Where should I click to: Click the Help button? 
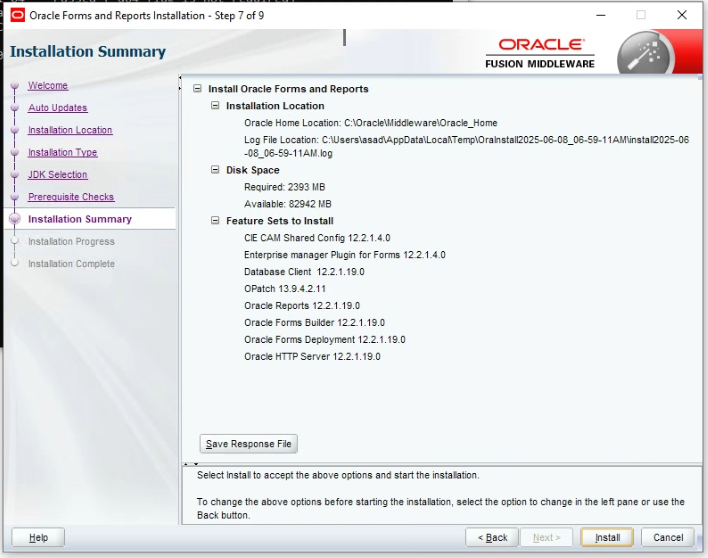tap(38, 537)
